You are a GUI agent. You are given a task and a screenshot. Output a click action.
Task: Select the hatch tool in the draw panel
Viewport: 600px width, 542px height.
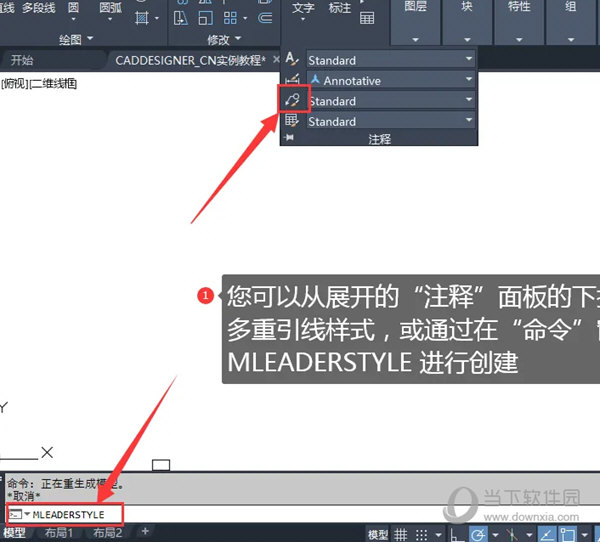click(142, 18)
